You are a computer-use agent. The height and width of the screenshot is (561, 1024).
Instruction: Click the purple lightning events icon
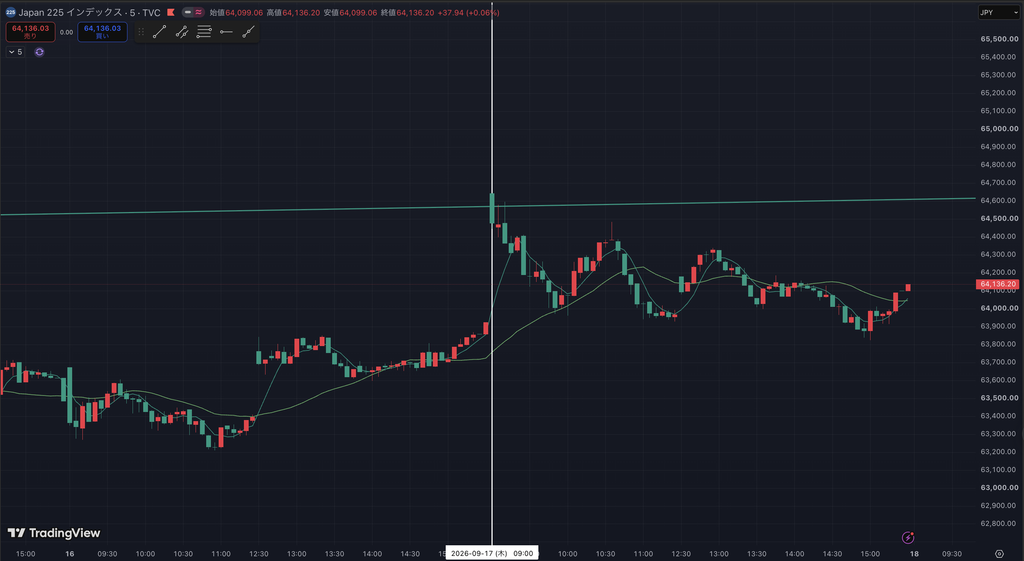908,537
